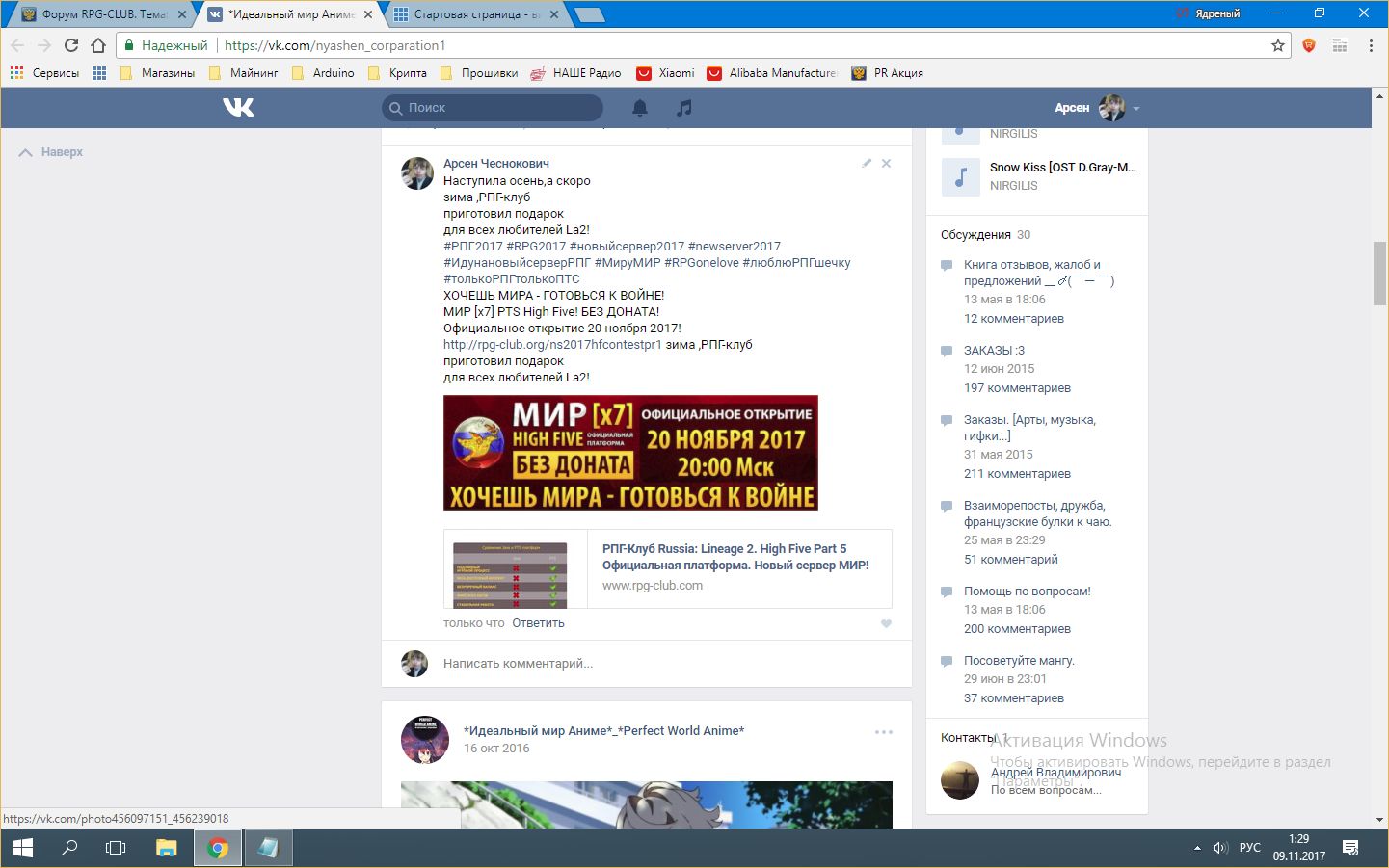Open the Крипта bookmarks folder
Screen dimensions: 1389x868
[398, 73]
